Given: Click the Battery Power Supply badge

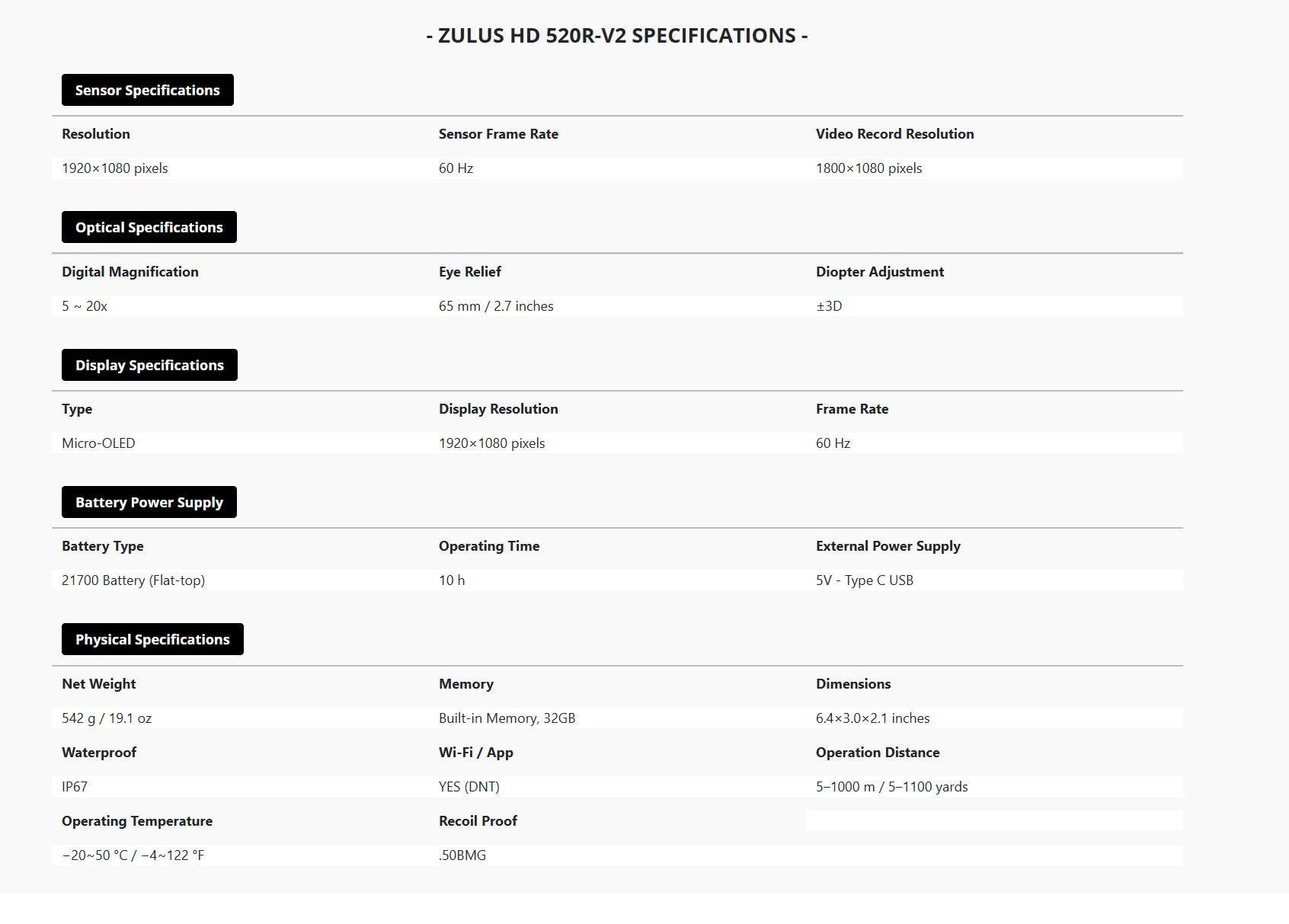Looking at the screenshot, I should 149,502.
